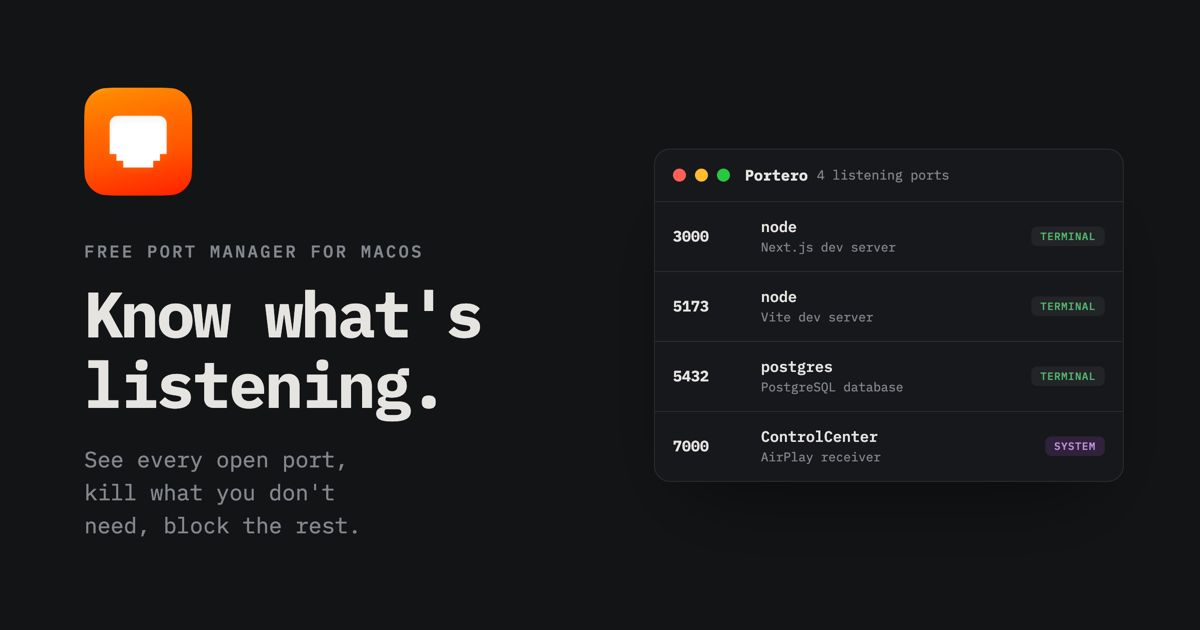The width and height of the screenshot is (1200, 630).
Task: Click the "Vite dev server" description
Action: tap(817, 317)
